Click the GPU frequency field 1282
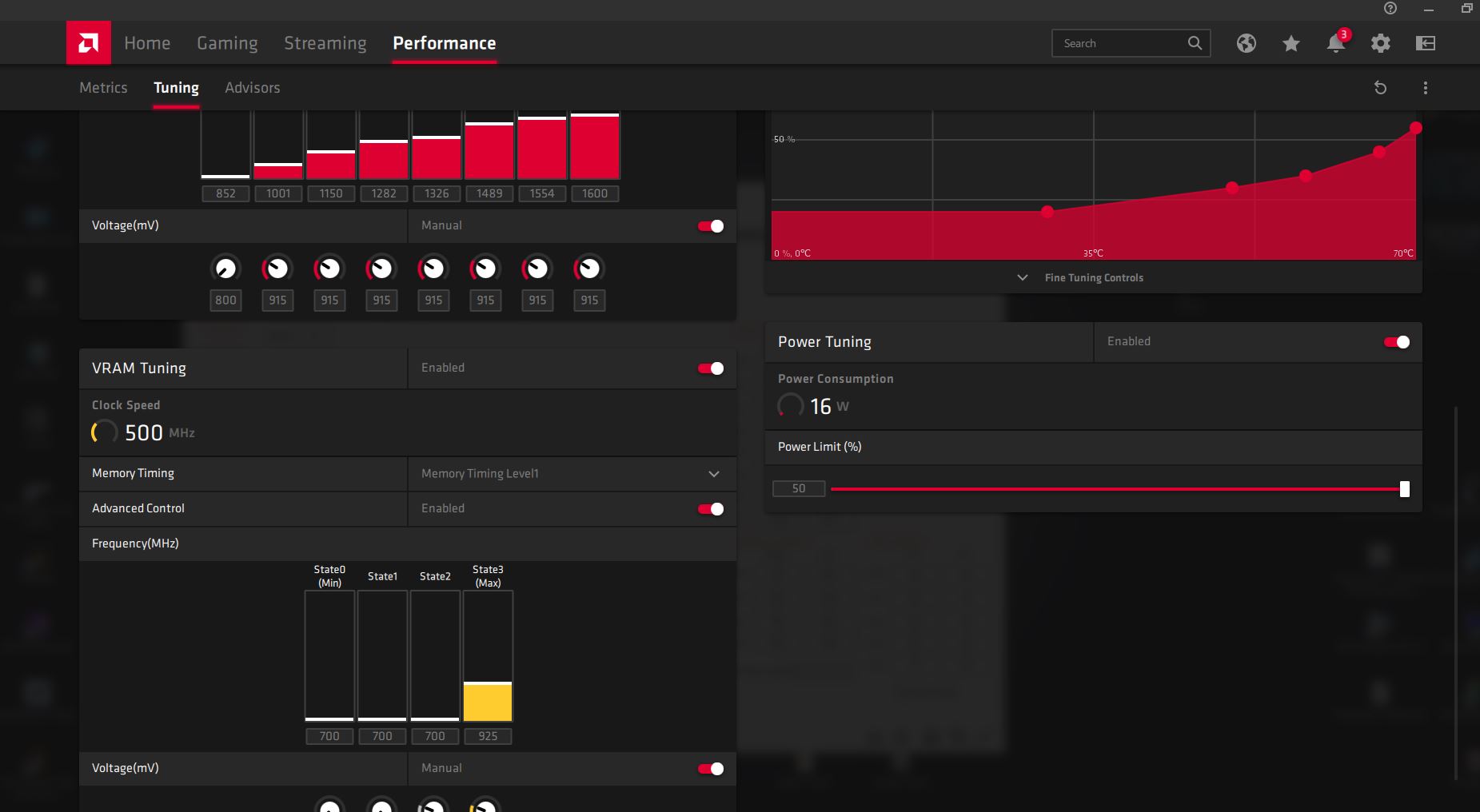The height and width of the screenshot is (812, 1480). pos(384,193)
